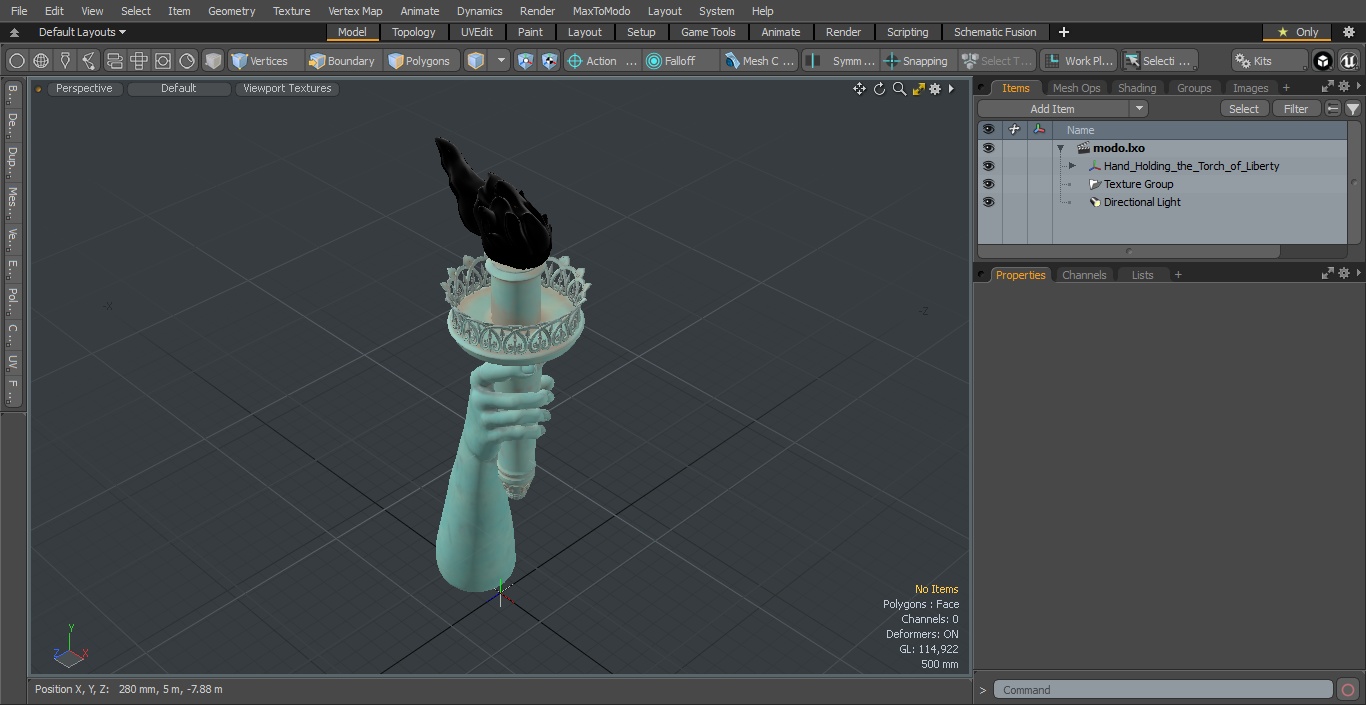Click the Unreal Engine icon

coord(1348,61)
